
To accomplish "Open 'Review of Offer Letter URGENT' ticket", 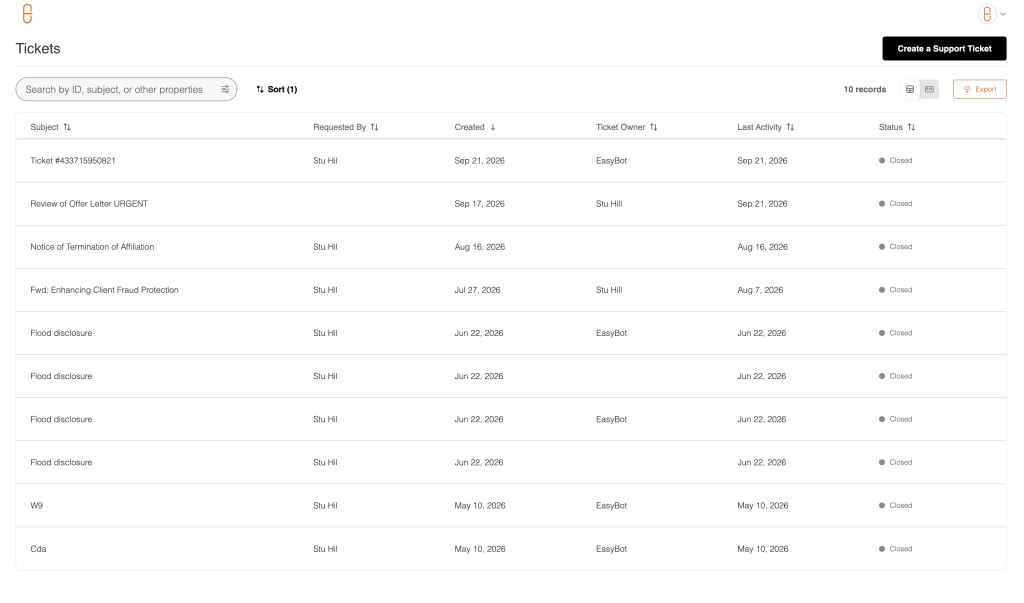I will [89, 204].
